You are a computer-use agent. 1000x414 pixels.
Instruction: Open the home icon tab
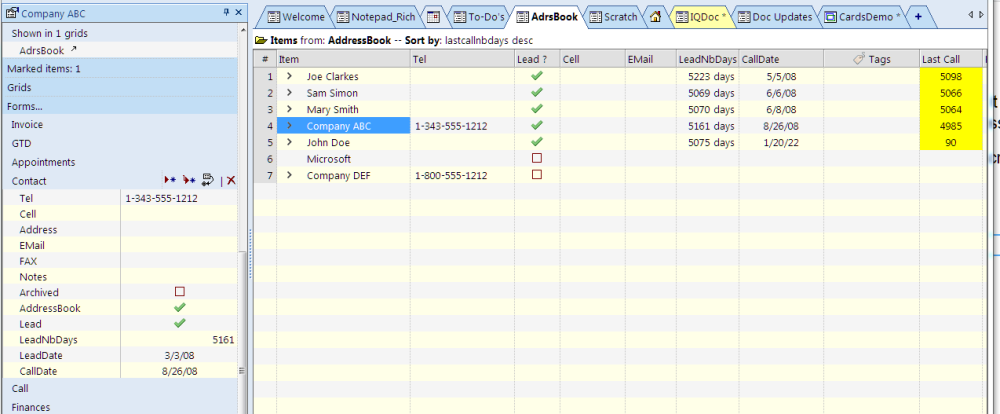point(655,17)
